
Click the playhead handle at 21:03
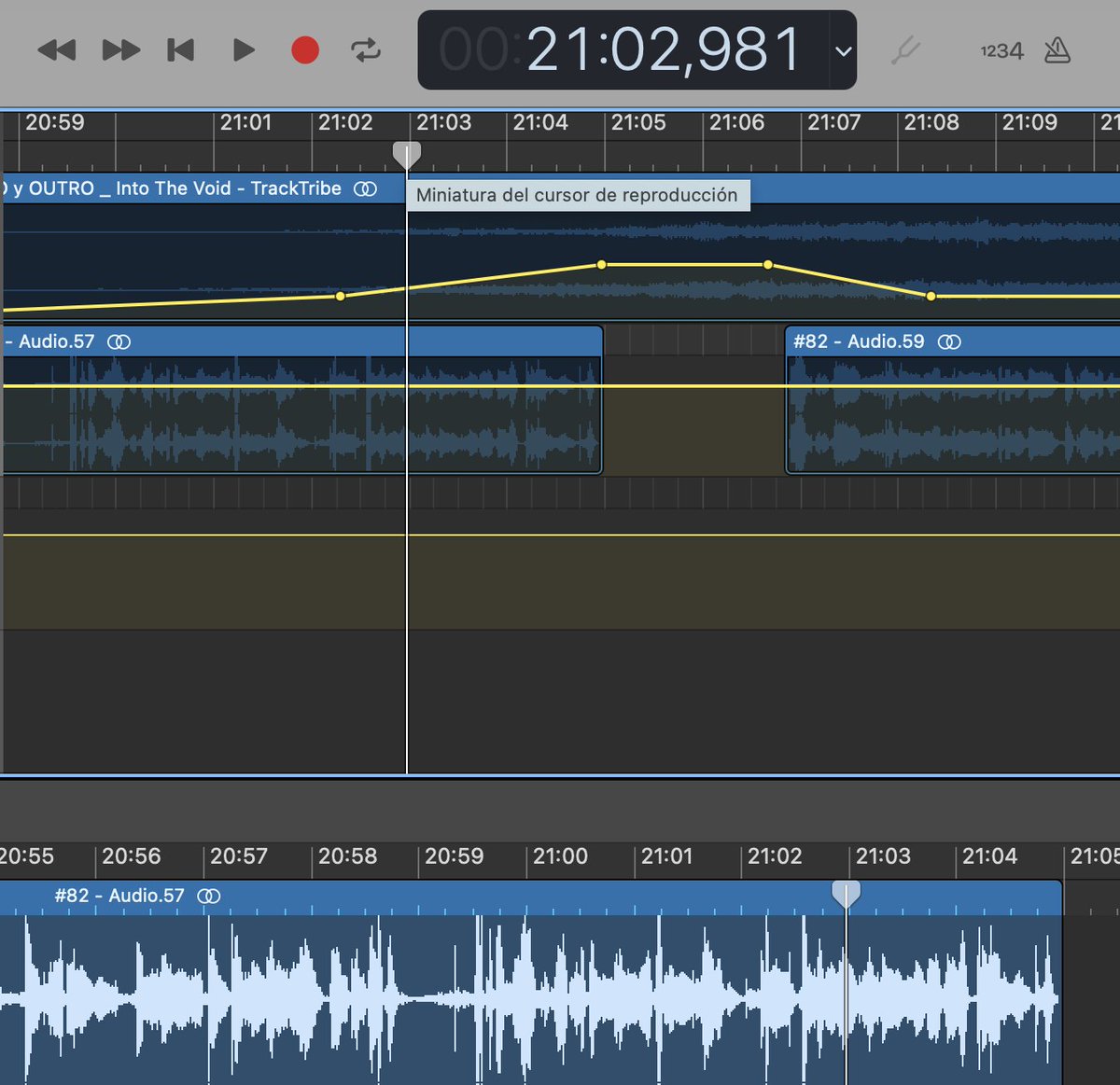(407, 152)
